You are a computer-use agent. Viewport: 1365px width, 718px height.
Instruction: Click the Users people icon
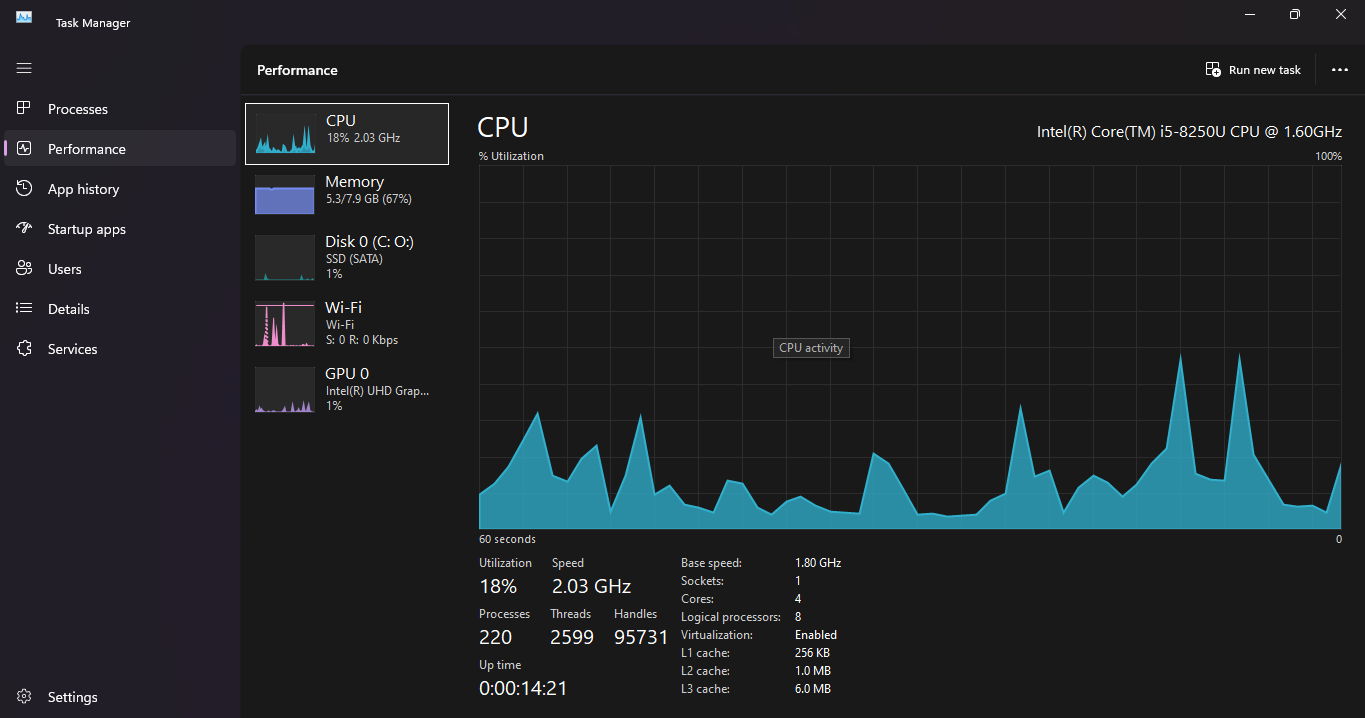pyautogui.click(x=25, y=268)
